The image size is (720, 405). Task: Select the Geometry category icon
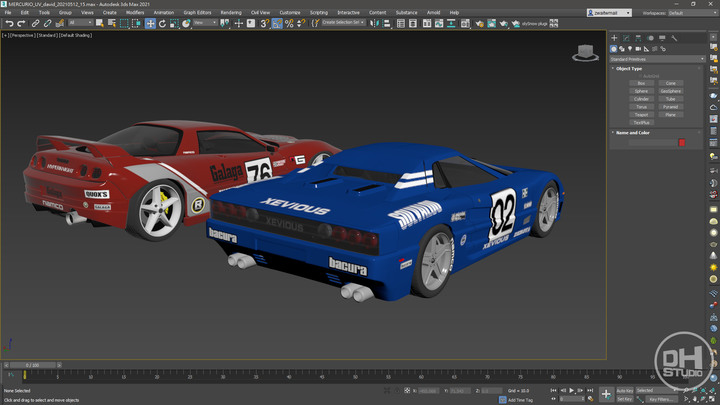pyautogui.click(x=613, y=49)
